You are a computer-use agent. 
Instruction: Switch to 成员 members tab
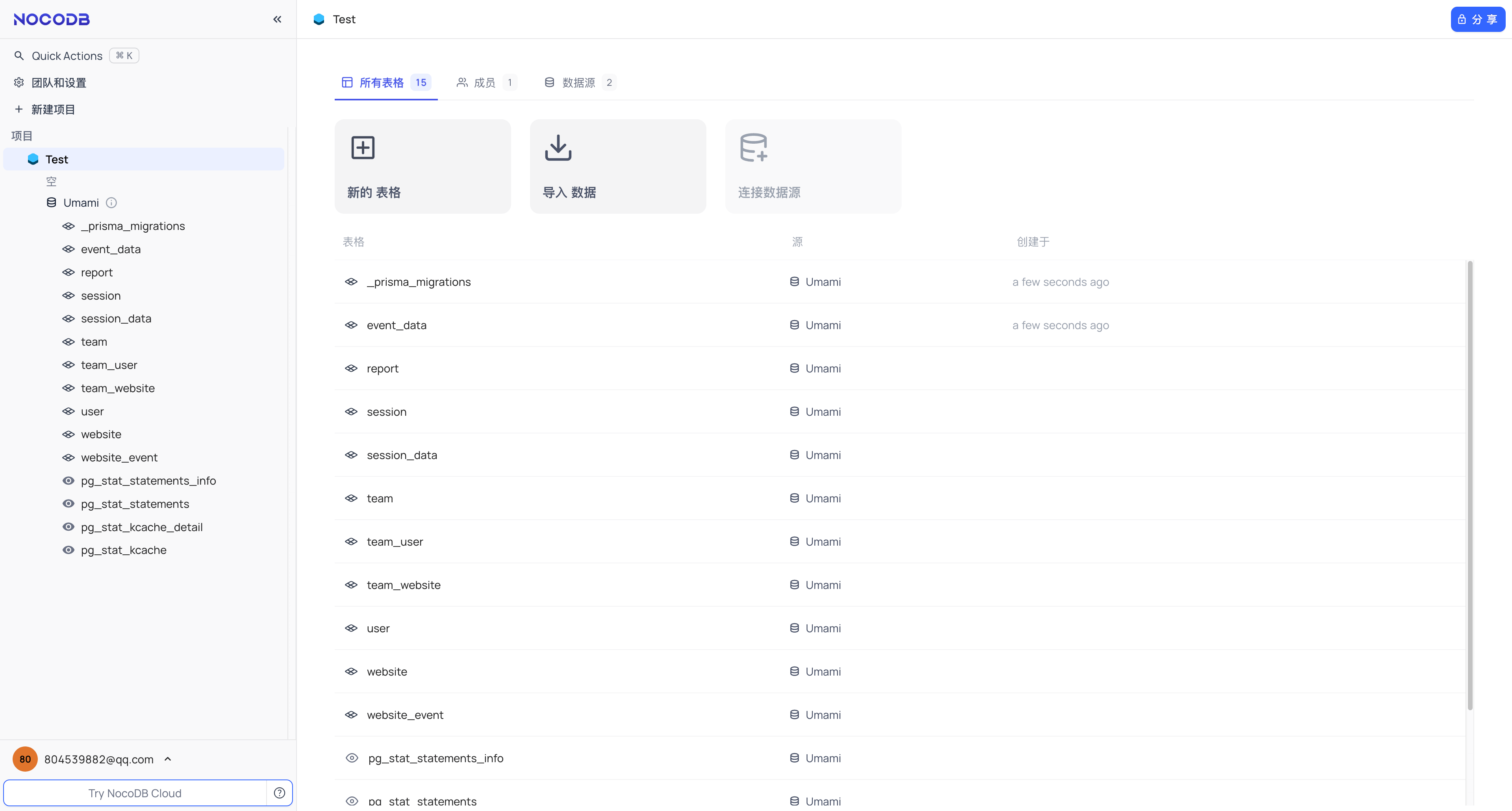[x=486, y=83]
